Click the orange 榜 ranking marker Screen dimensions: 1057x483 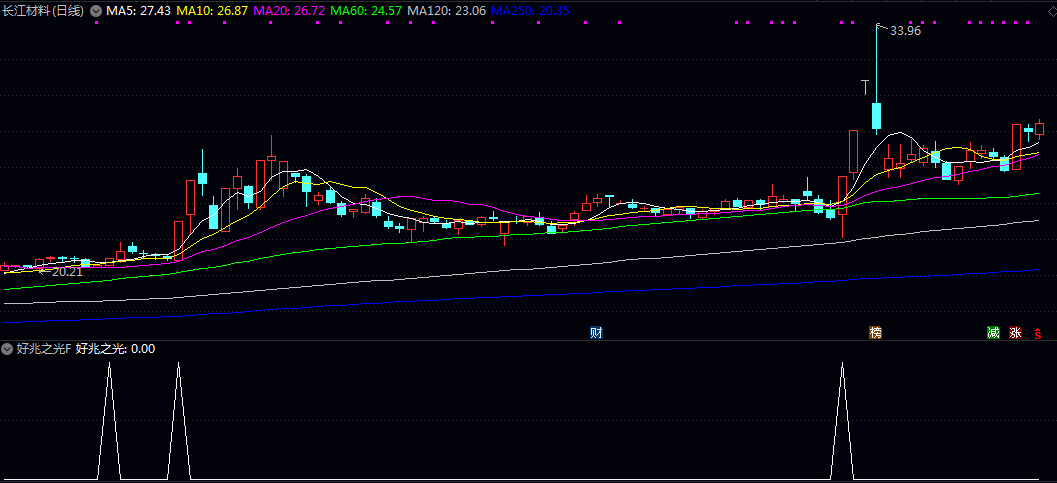point(875,333)
